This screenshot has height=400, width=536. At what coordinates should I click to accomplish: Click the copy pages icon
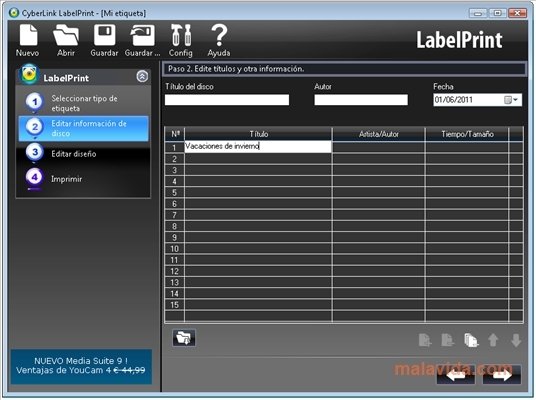471,340
